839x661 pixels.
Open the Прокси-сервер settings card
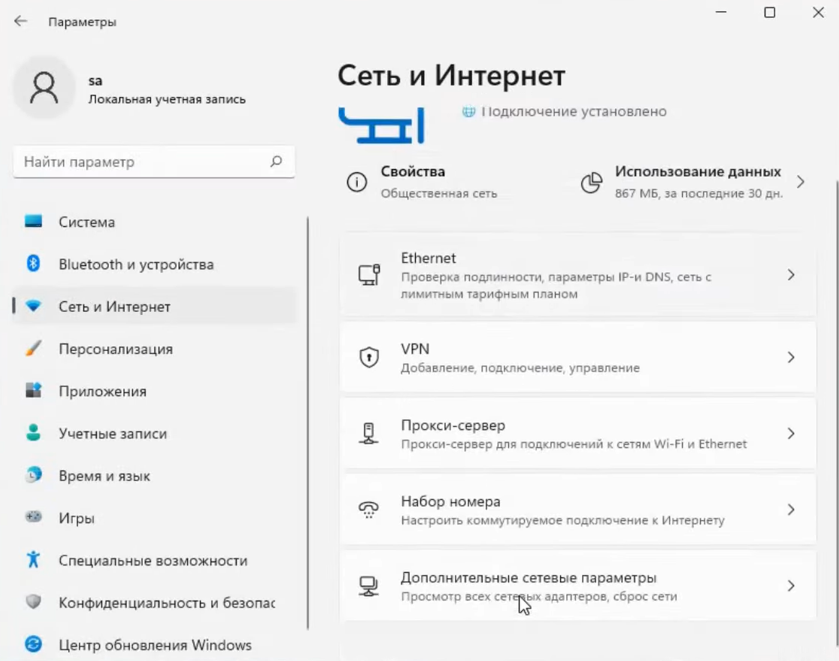(578, 434)
